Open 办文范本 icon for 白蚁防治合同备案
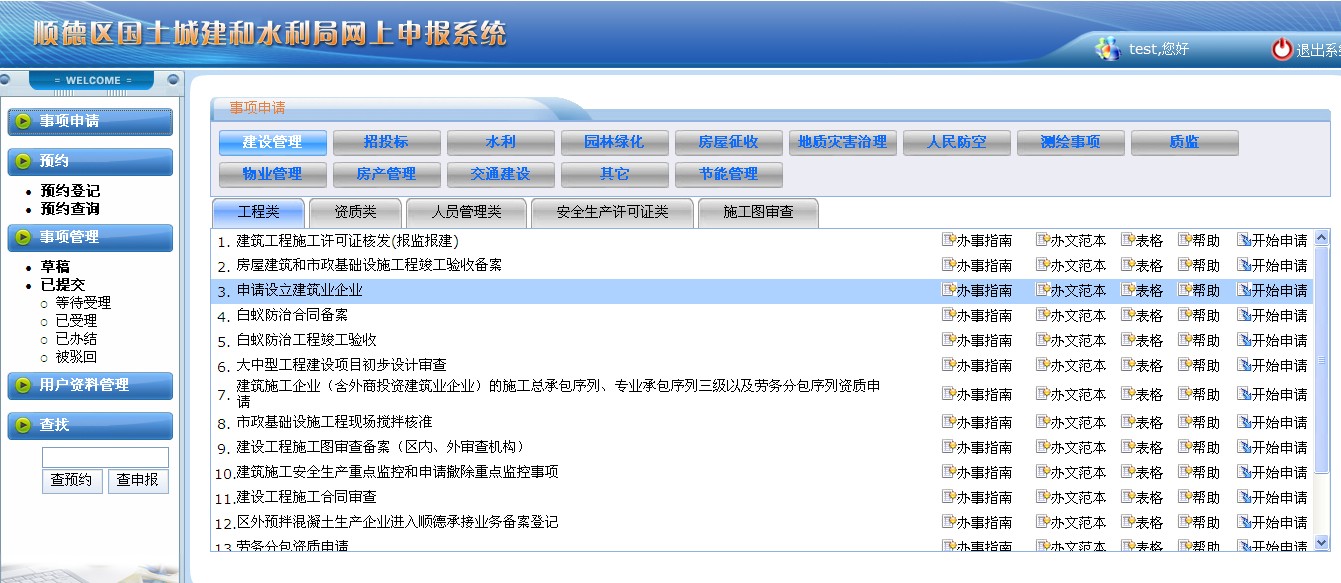Screen dimensions: 1341x583 pyautogui.click(x=1042, y=315)
